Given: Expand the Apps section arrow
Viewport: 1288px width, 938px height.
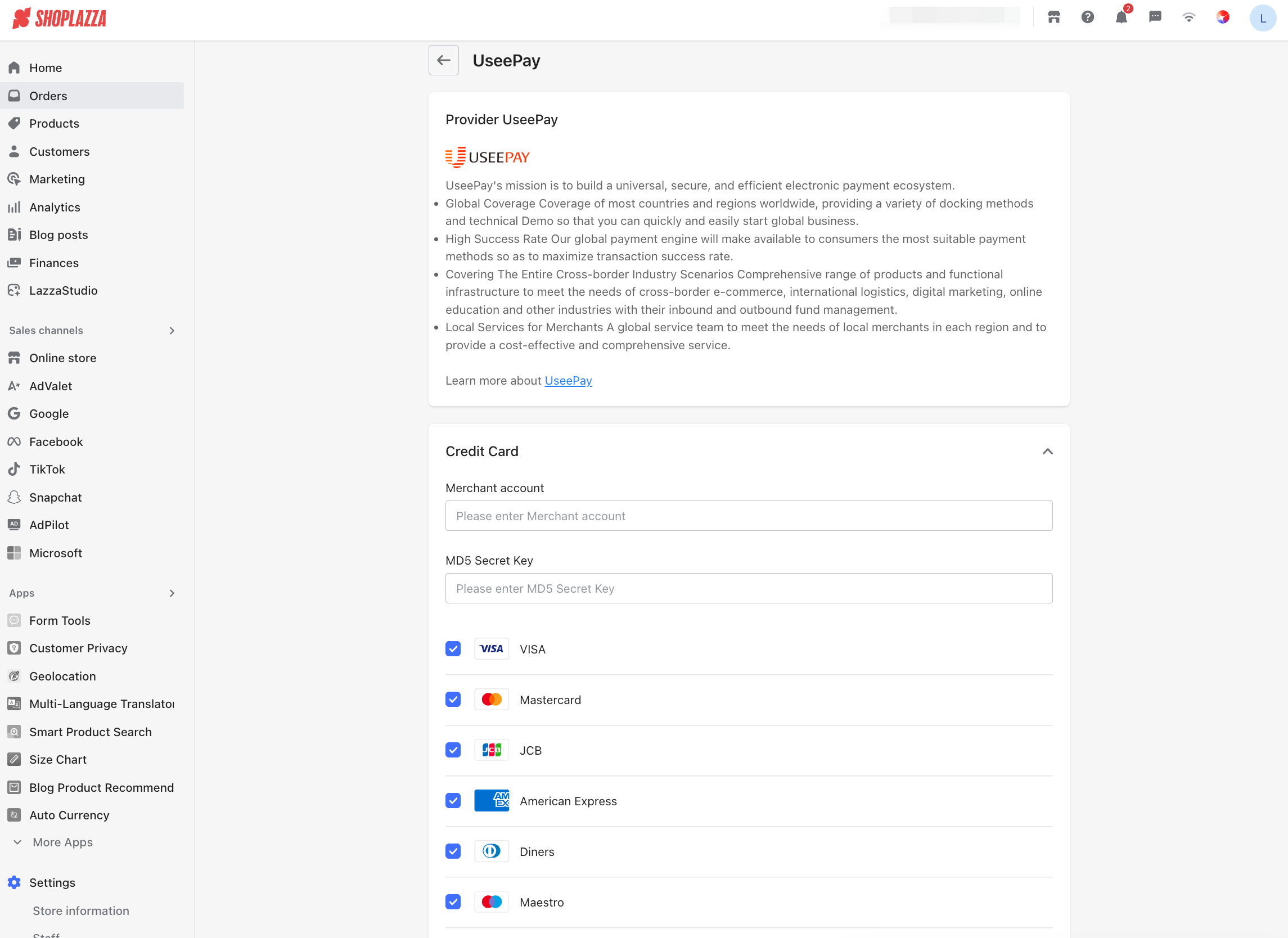Looking at the screenshot, I should pos(172,593).
